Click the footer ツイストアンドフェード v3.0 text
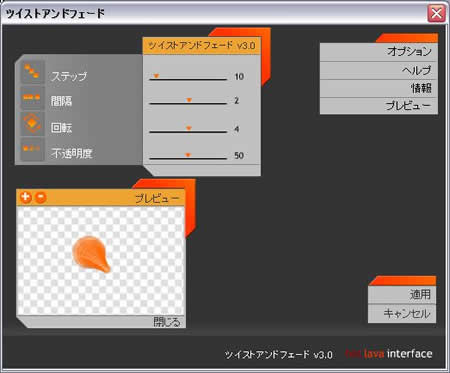Screen dimensions: 450x373 pyautogui.click(x=278, y=354)
